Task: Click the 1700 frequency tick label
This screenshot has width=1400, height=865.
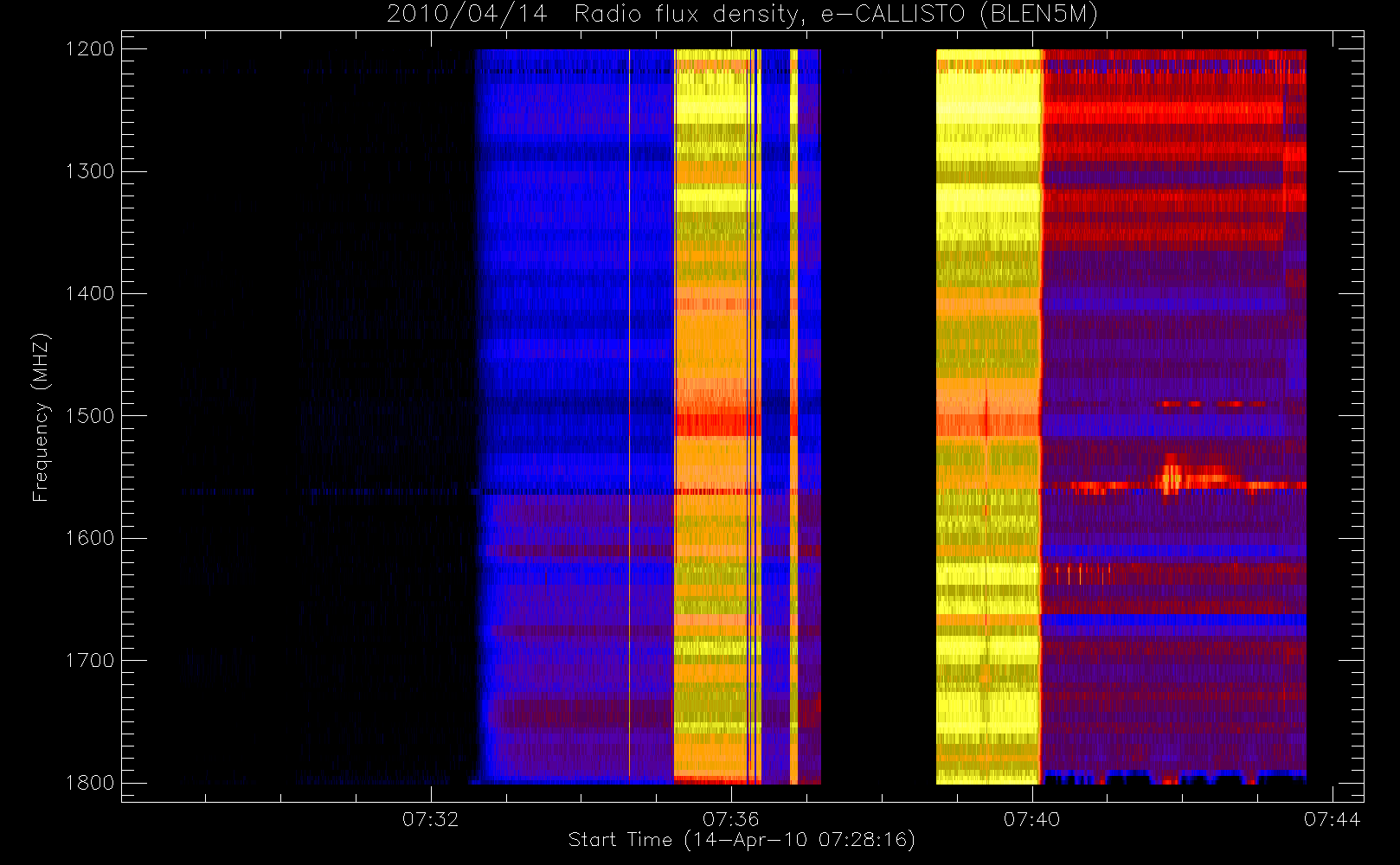Action: pos(90,661)
